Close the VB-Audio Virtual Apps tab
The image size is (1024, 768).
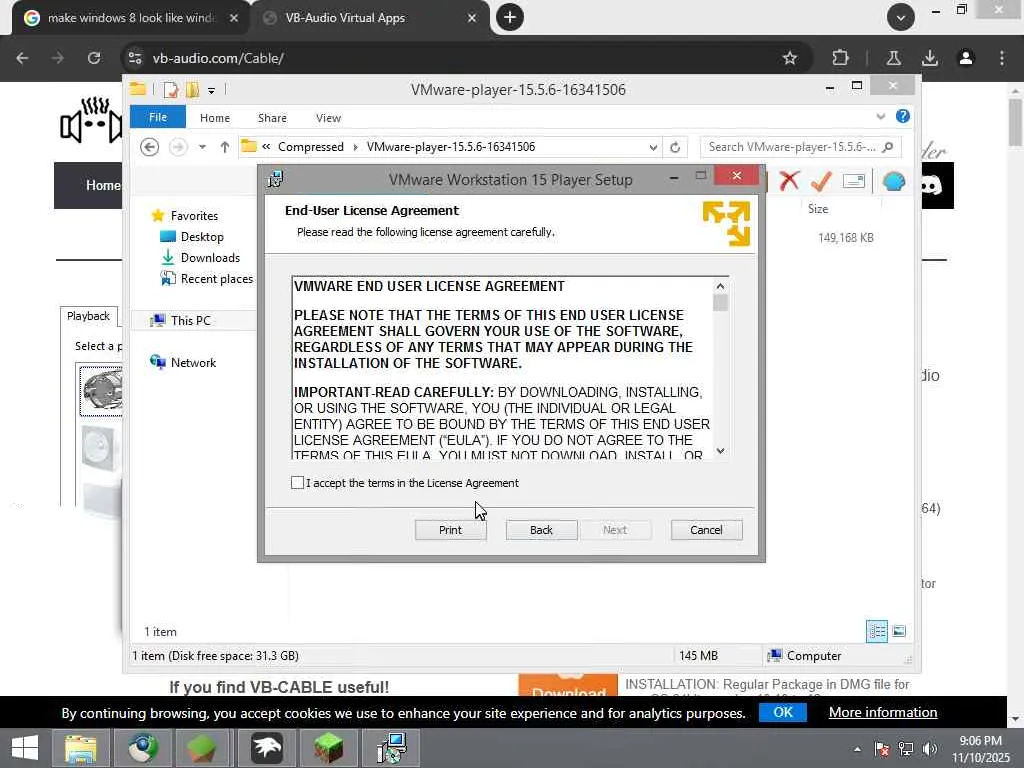472,18
